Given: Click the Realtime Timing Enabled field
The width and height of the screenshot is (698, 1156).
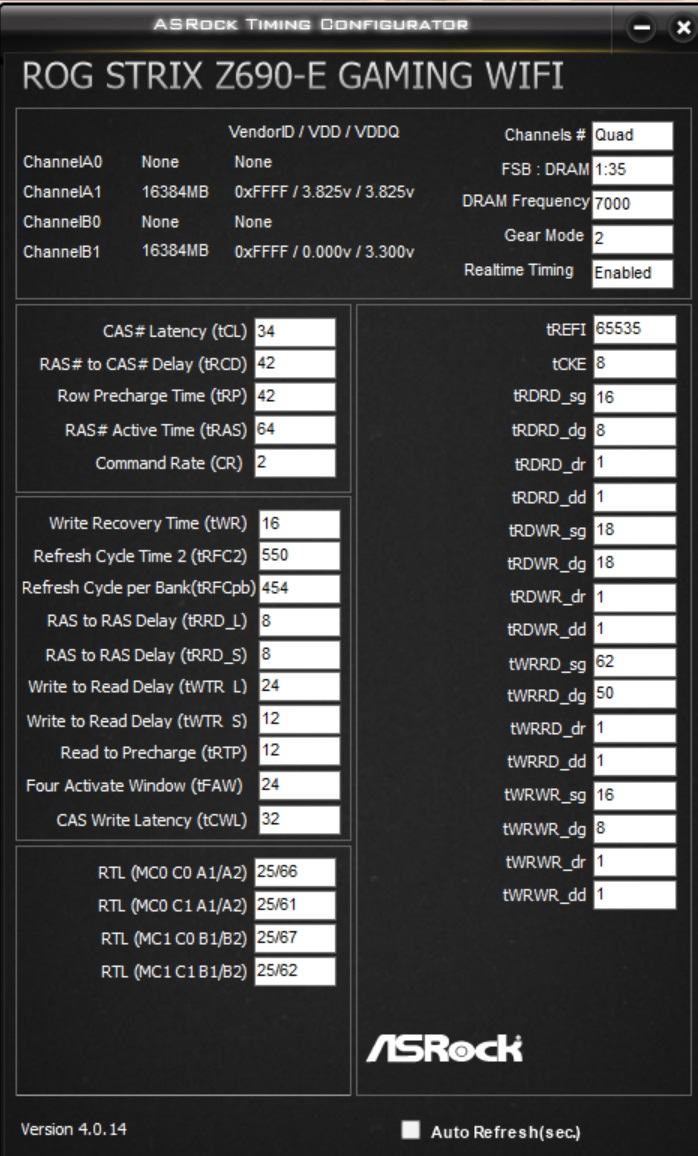Looking at the screenshot, I should (632, 273).
